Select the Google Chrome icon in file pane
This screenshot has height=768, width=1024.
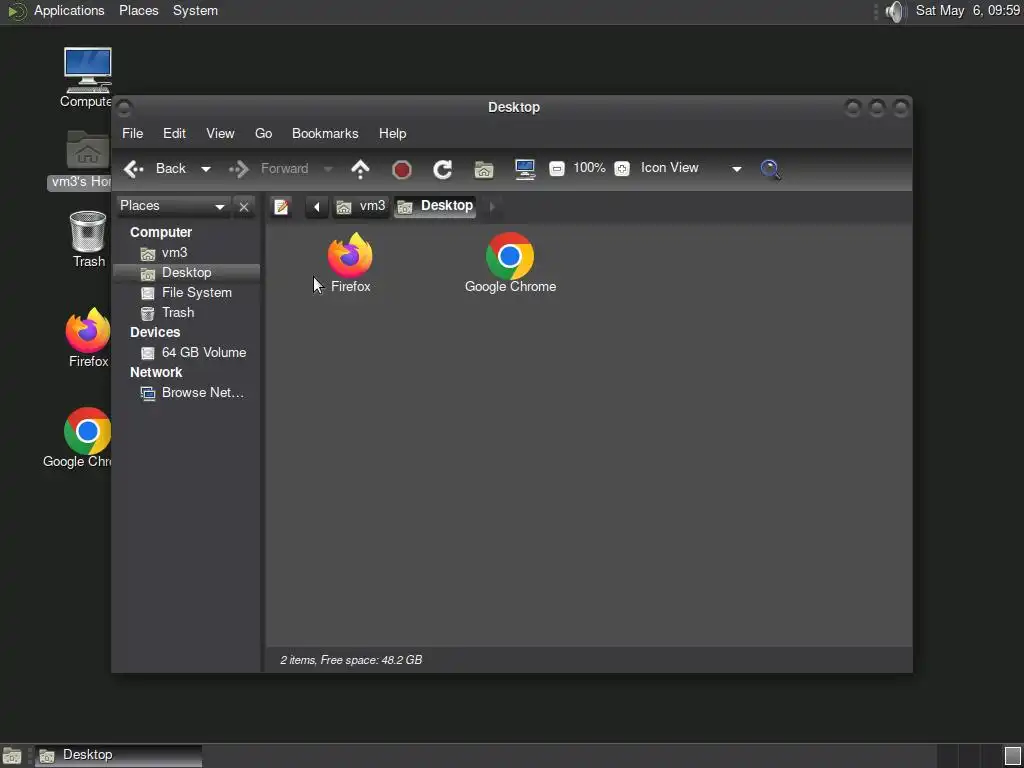(510, 263)
